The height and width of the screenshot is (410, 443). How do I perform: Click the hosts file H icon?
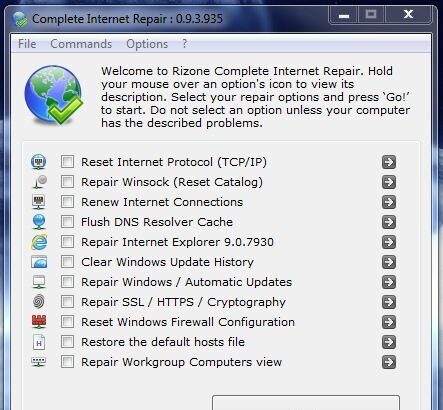[39, 342]
